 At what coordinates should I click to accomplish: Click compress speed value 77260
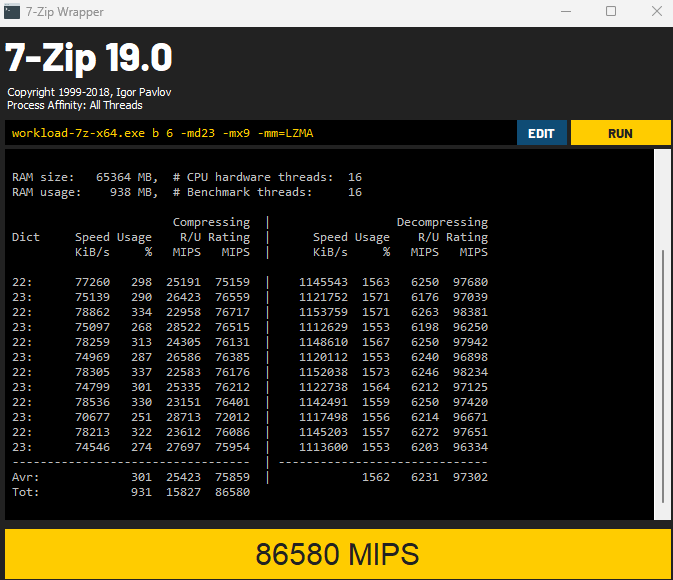coord(92,282)
